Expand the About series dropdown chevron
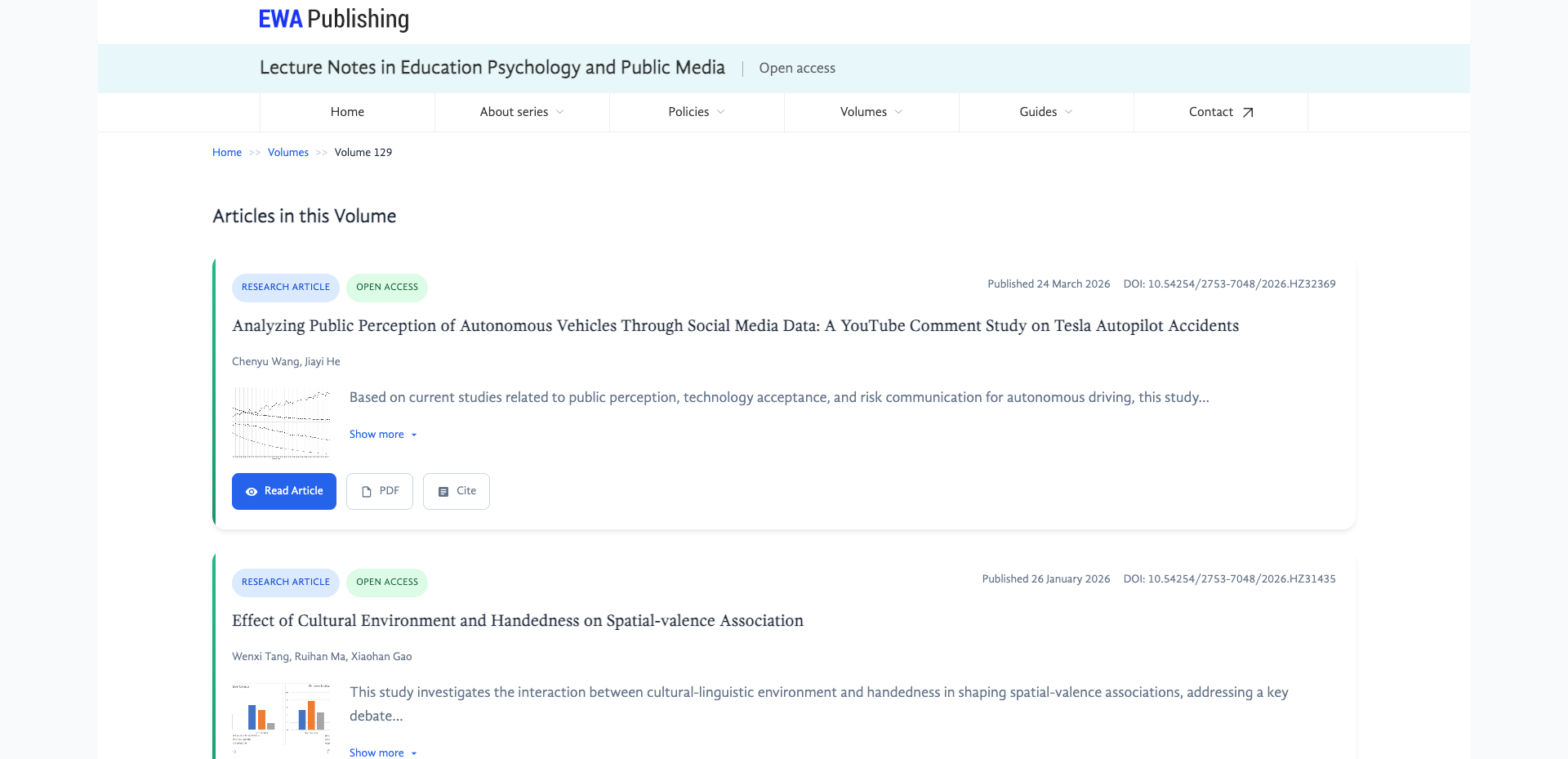This screenshot has height=759, width=1568. (x=559, y=113)
